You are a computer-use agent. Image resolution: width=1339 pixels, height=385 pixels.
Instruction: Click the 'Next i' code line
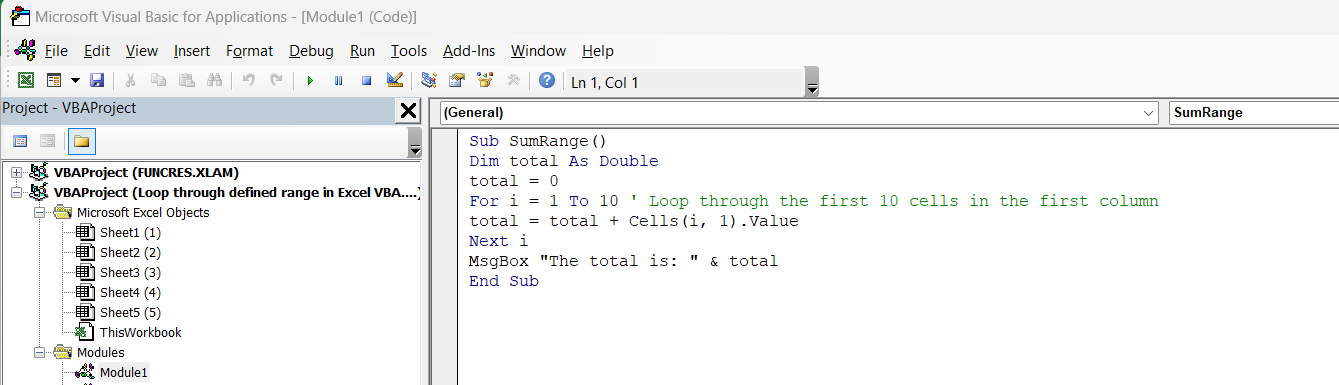pyautogui.click(x=499, y=241)
